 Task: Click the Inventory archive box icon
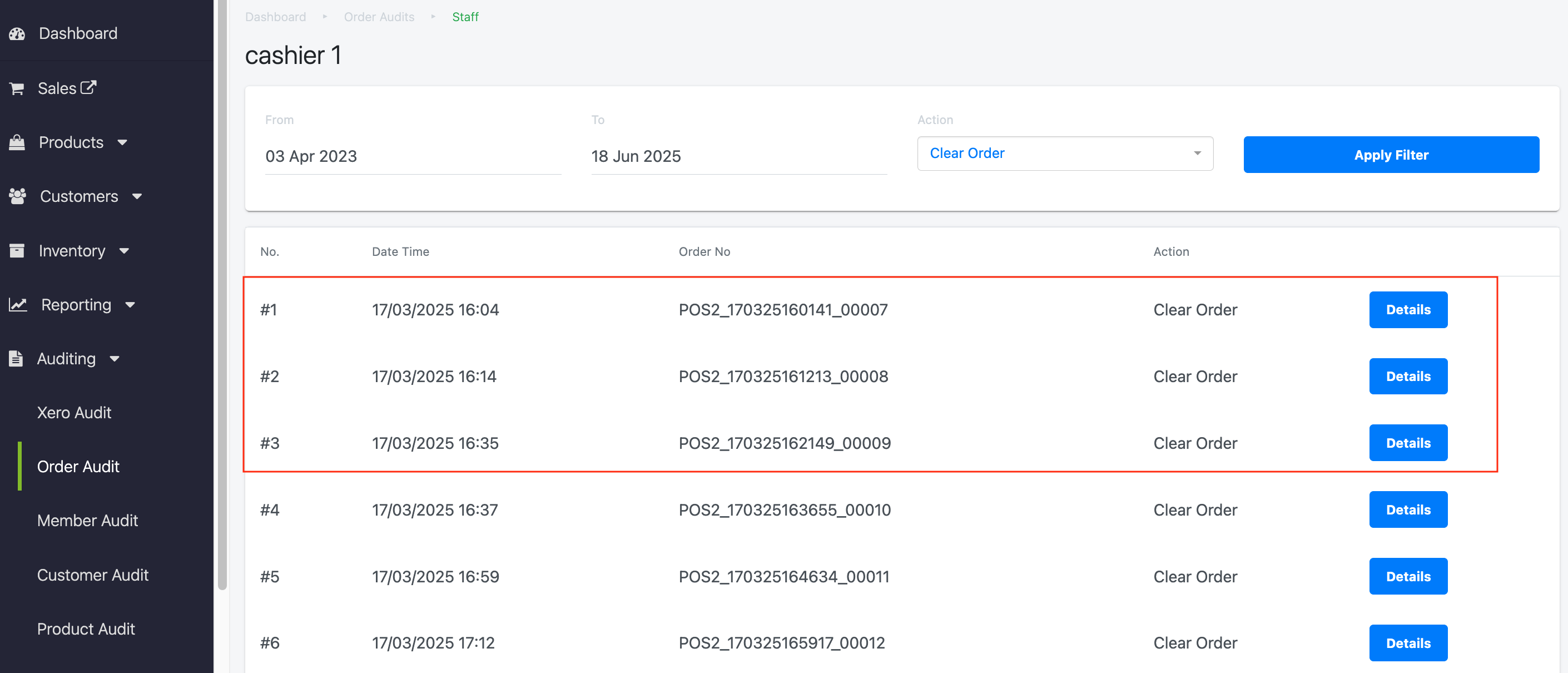point(17,250)
